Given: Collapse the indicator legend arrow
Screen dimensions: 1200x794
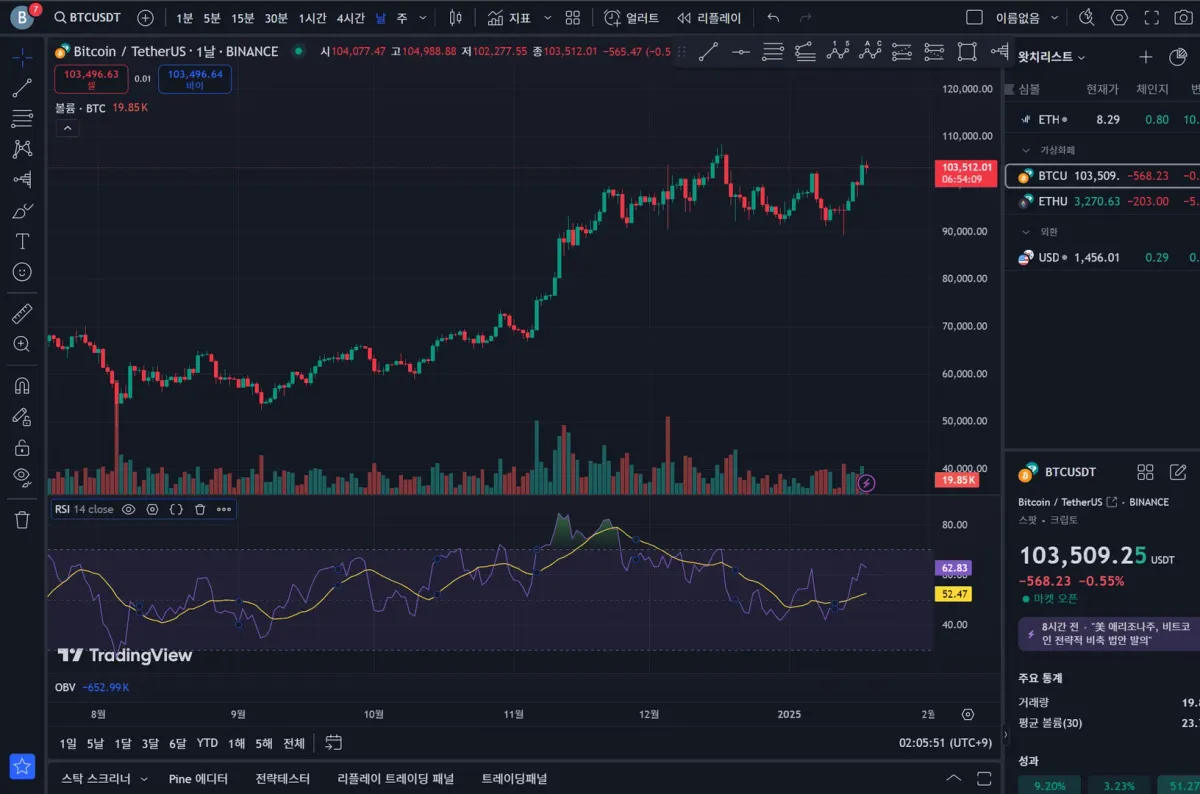Looking at the screenshot, I should (67, 128).
